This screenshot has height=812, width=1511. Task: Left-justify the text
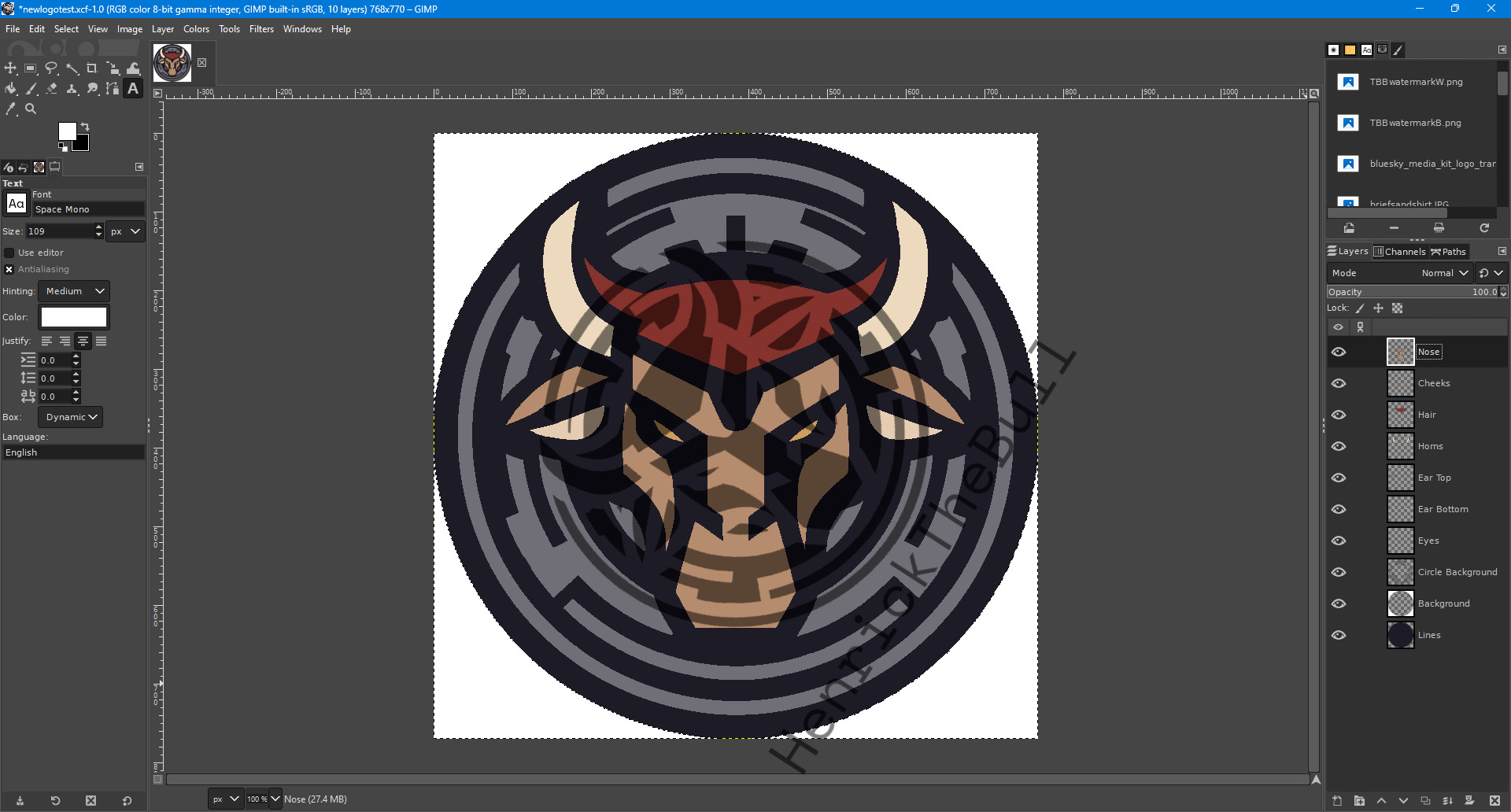(x=46, y=341)
